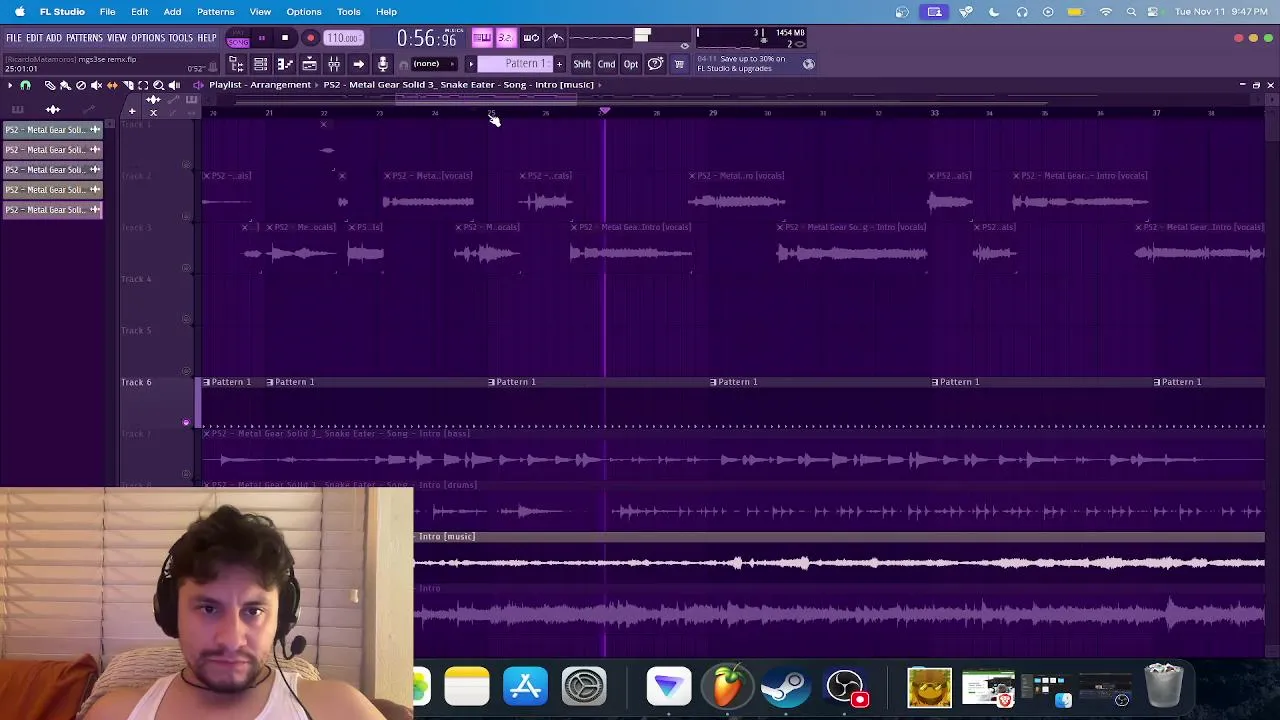Select the Mute tool in playlist

pyautogui.click(x=96, y=85)
